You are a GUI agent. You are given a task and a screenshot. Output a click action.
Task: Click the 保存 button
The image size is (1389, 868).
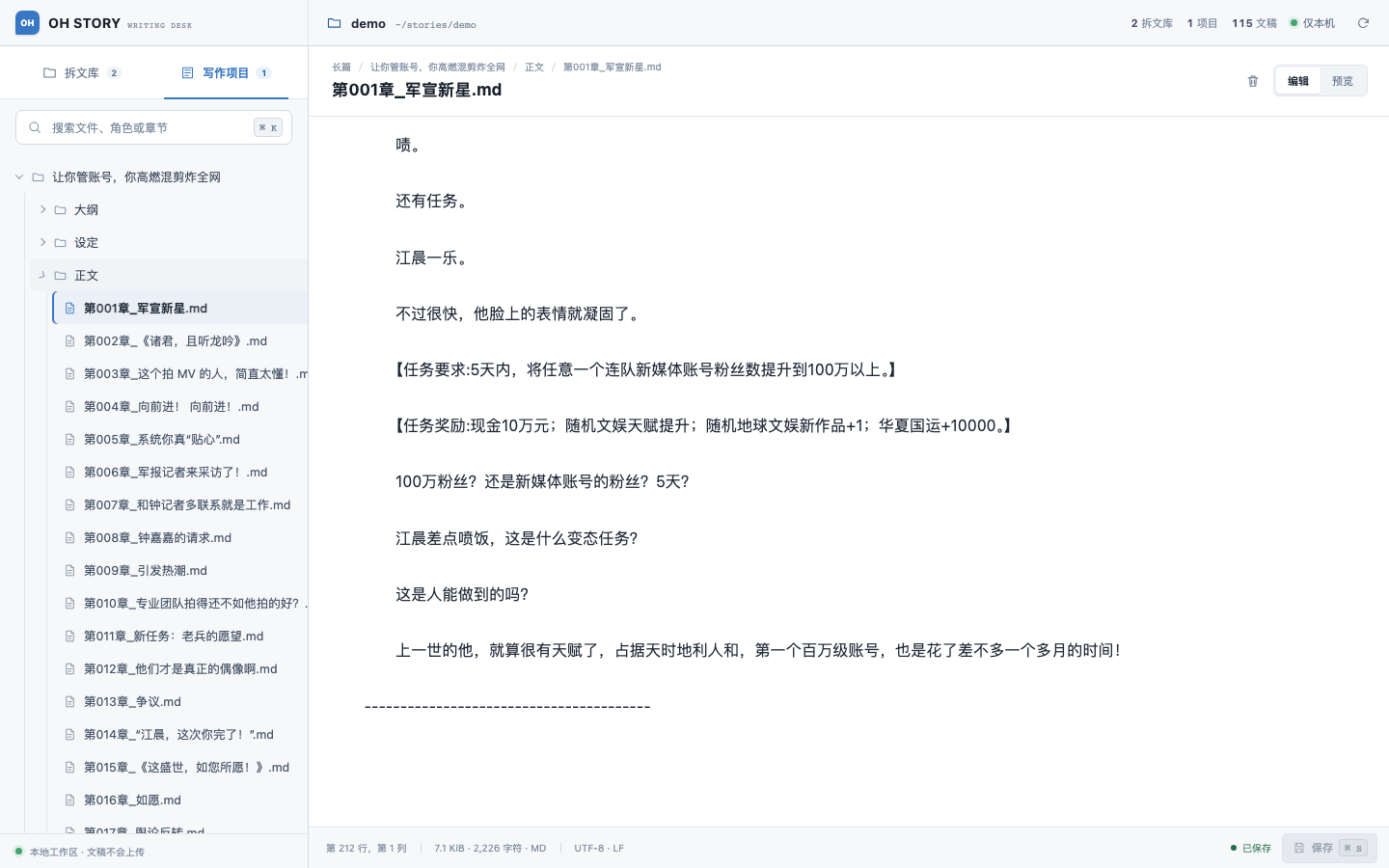[x=1329, y=848]
